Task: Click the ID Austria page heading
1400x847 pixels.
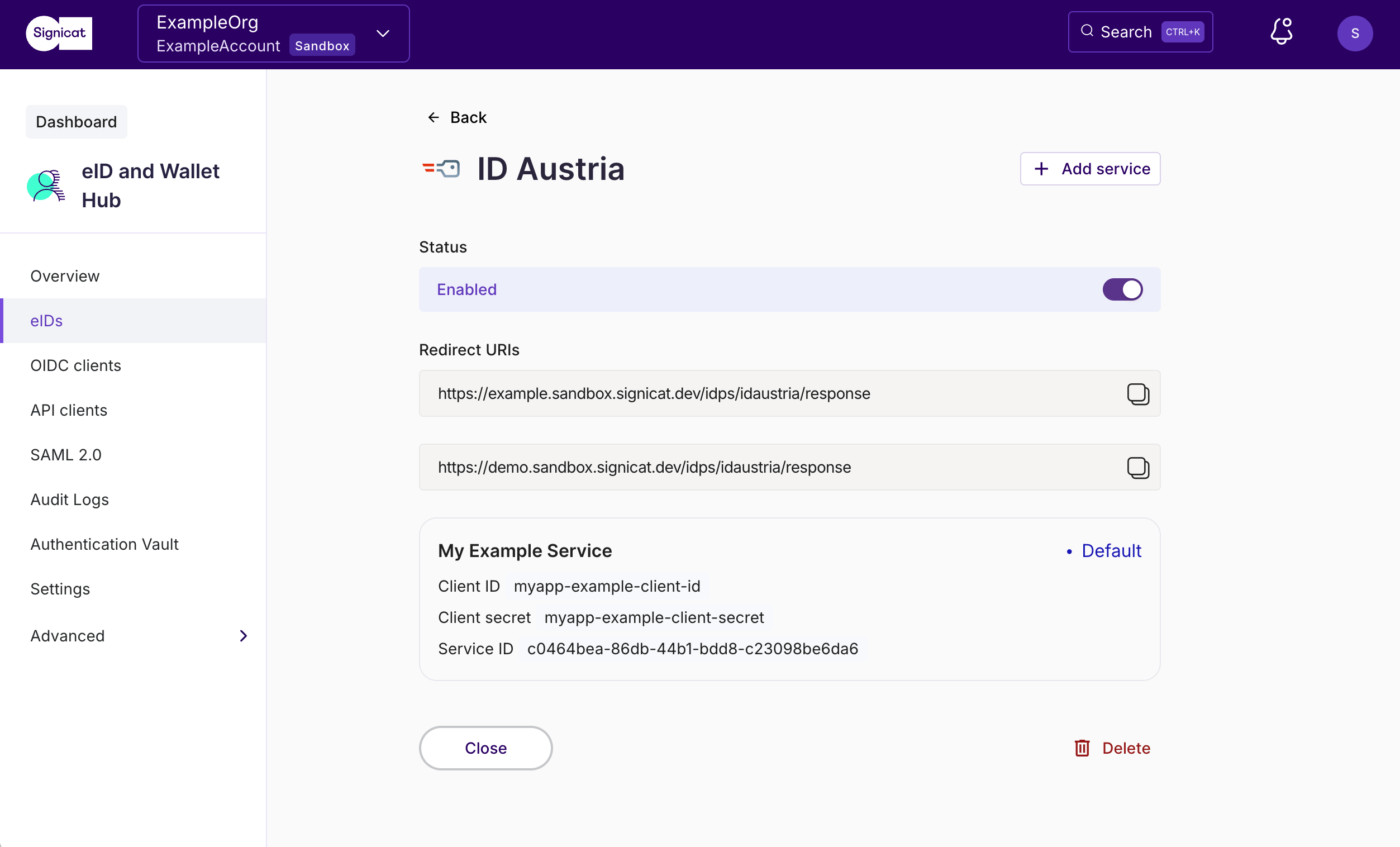Action: pyautogui.click(x=551, y=169)
